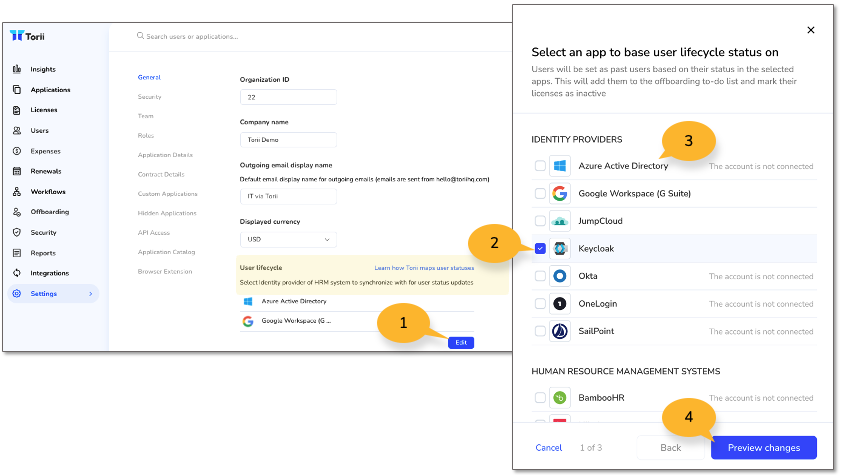Screen dimensions: 841x475
Task: Open the Roles settings tab
Action: (x=145, y=136)
